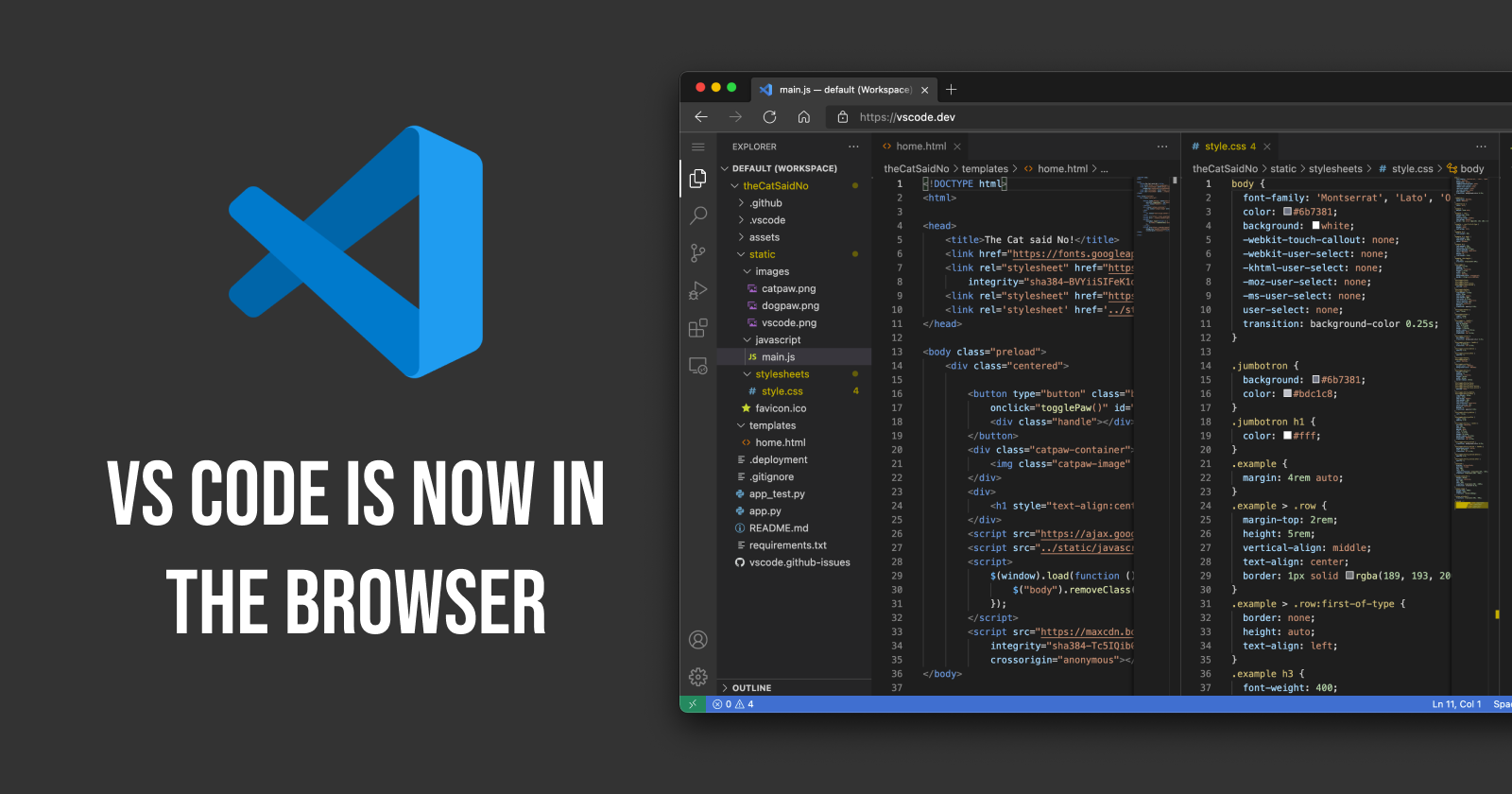
Task: Click the lock icon in address bar
Action: click(x=843, y=117)
